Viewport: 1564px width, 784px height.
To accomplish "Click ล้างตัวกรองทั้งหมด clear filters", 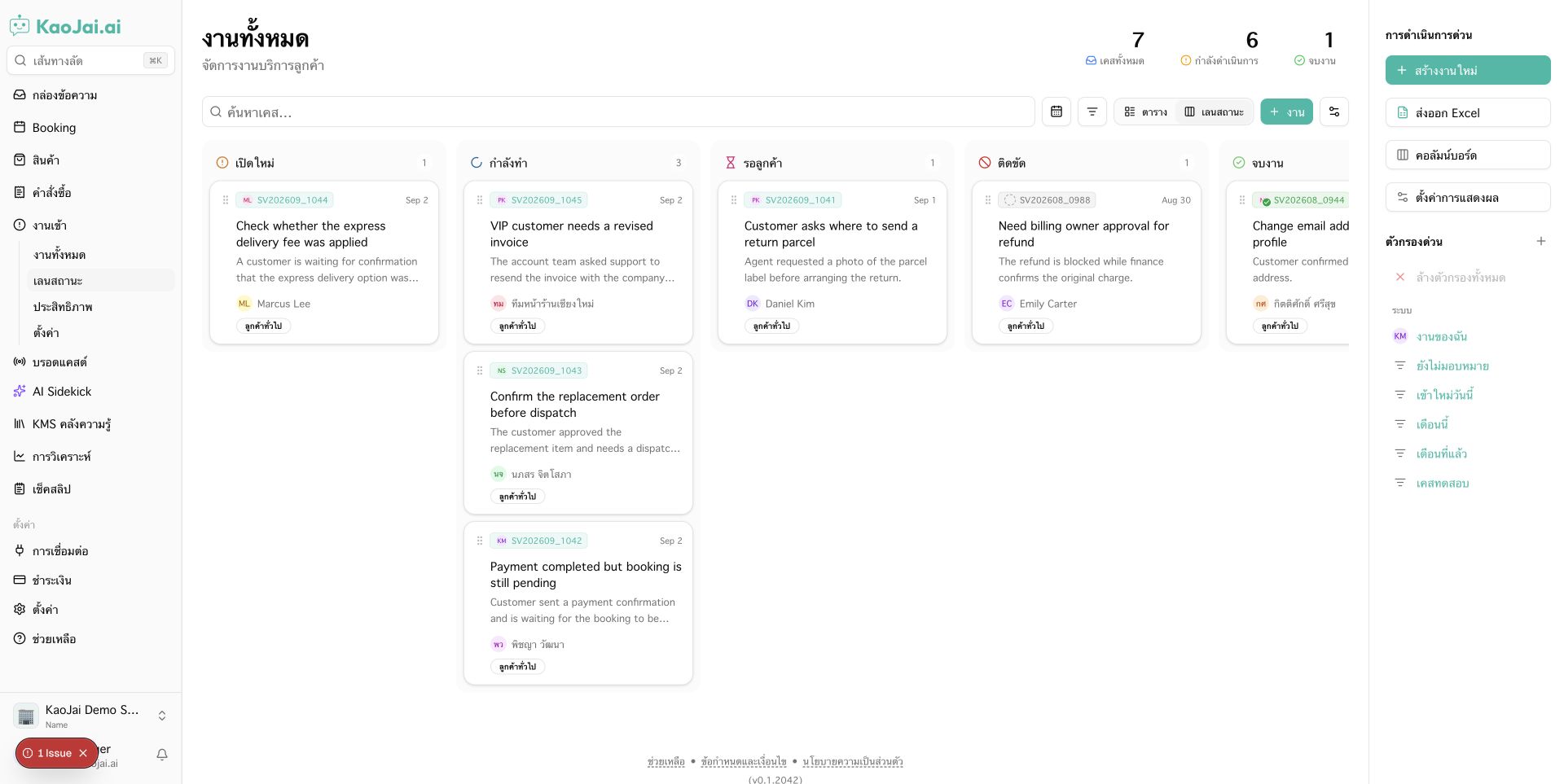I will tap(1460, 277).
